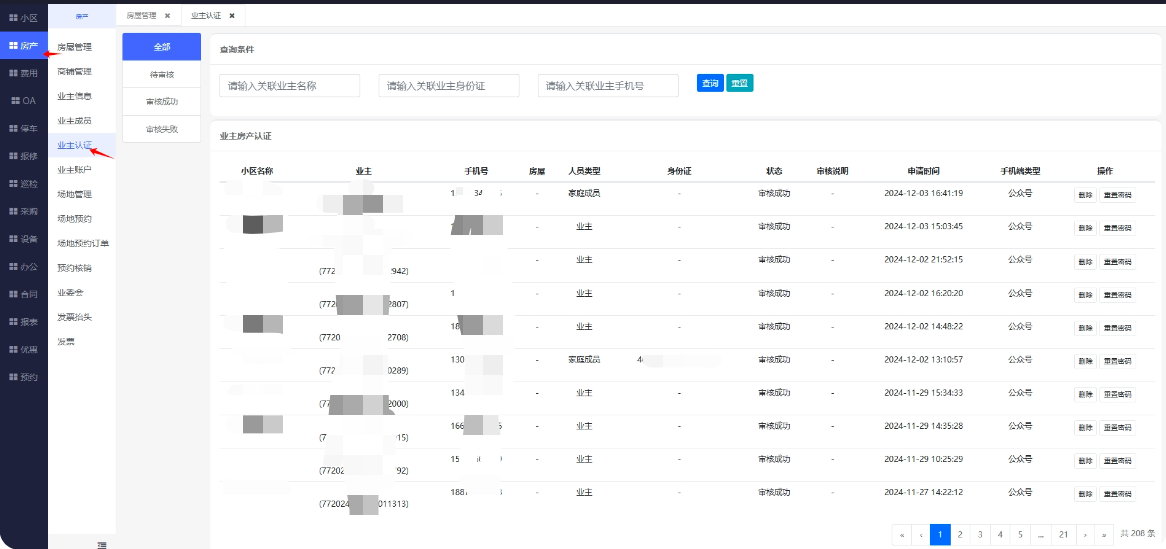
Task: Click the owner ID card input field
Action: point(449,86)
